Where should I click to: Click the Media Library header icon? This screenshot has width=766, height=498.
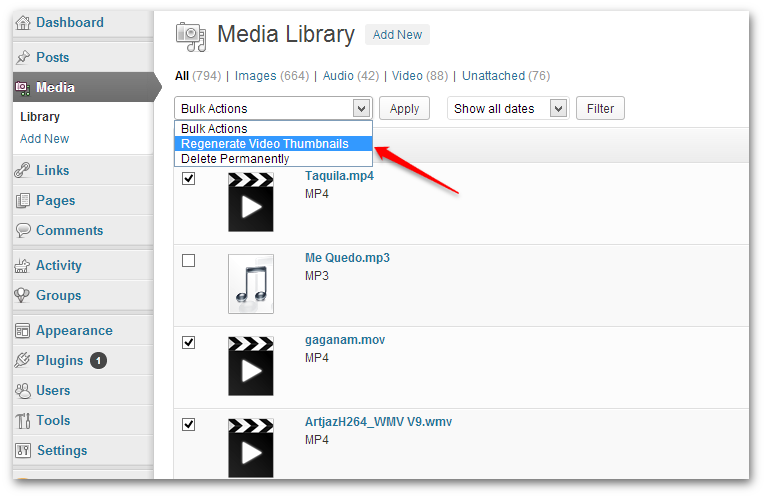[191, 37]
